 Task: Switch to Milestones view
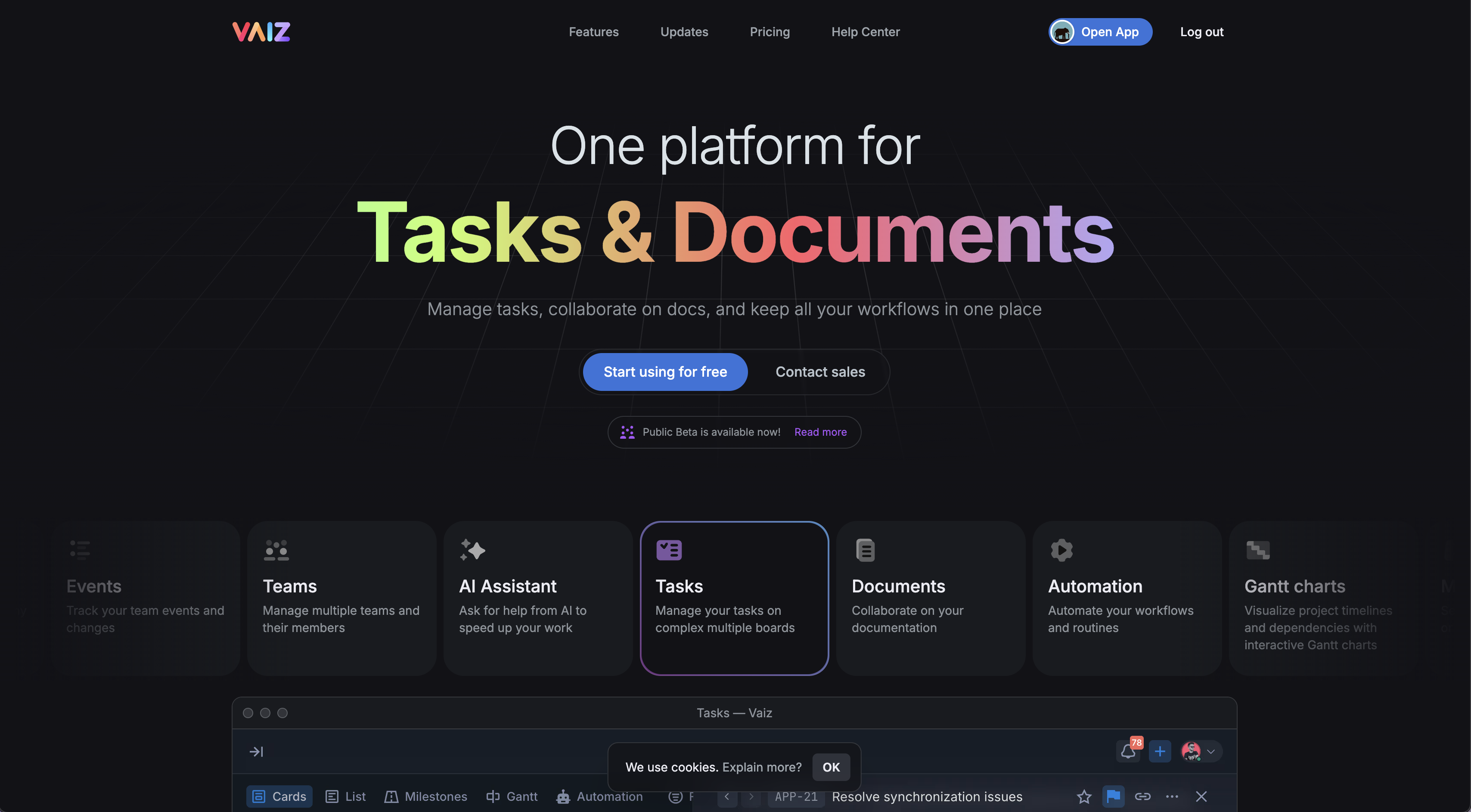425,797
